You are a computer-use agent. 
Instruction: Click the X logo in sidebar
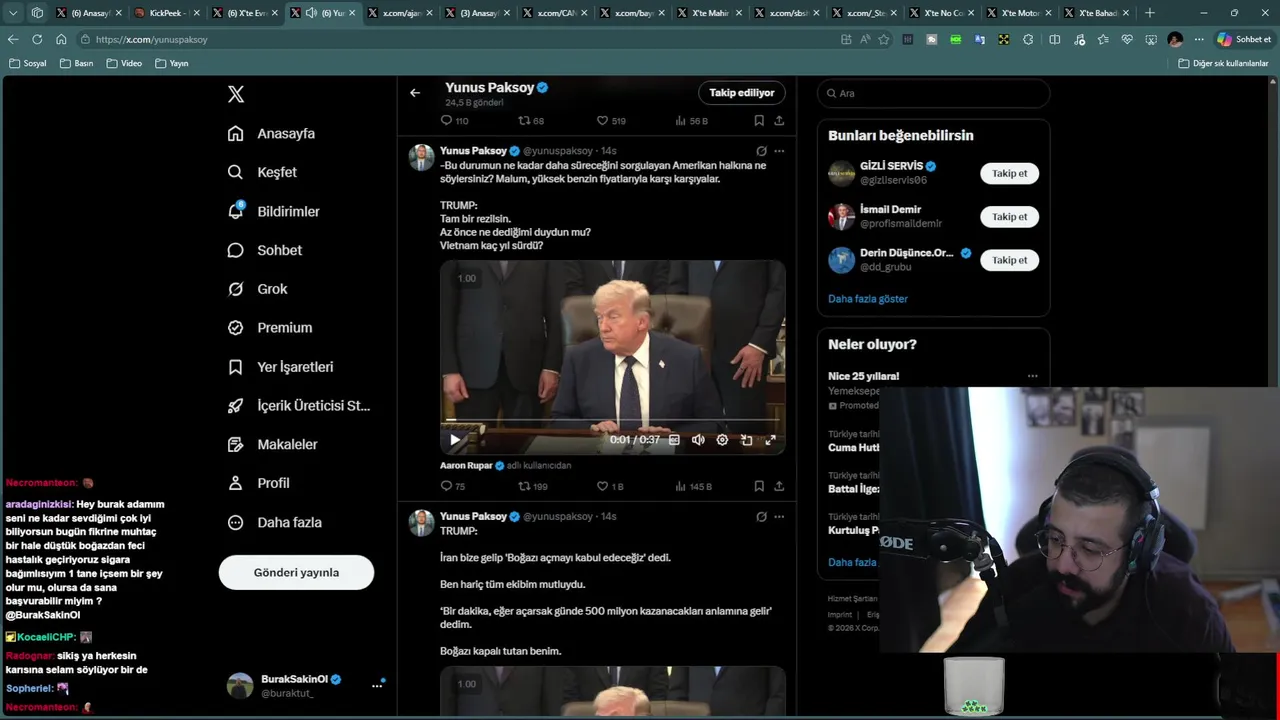pyautogui.click(x=236, y=94)
